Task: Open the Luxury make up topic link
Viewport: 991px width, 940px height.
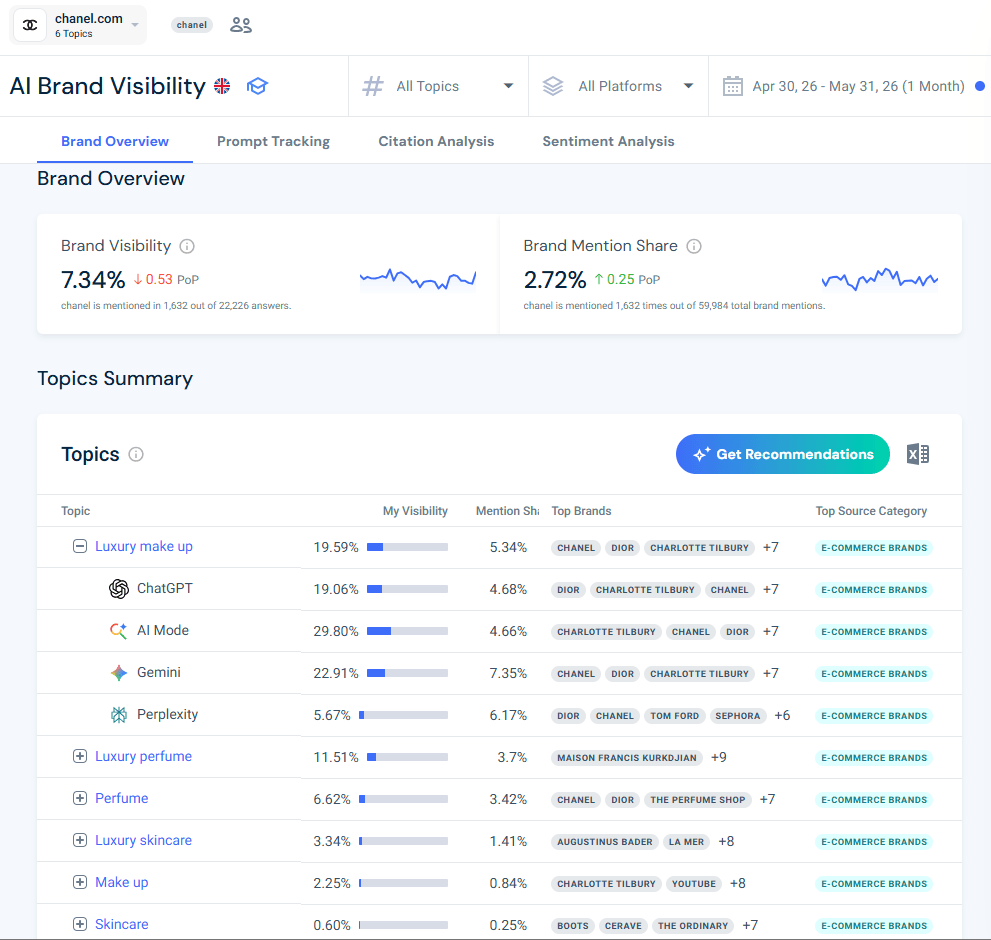Action: tap(144, 546)
